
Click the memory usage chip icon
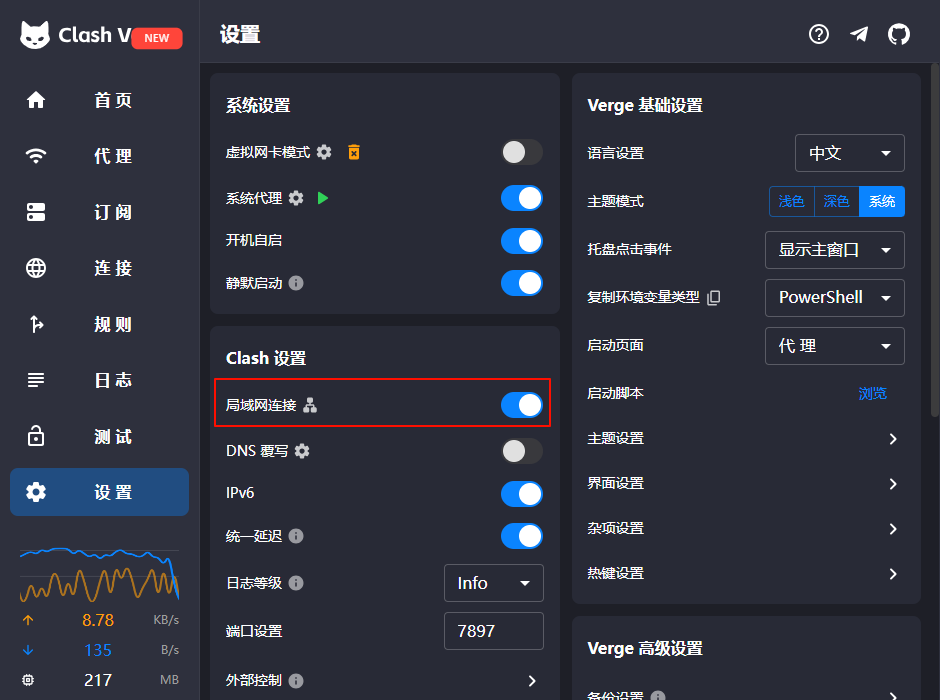(28, 680)
